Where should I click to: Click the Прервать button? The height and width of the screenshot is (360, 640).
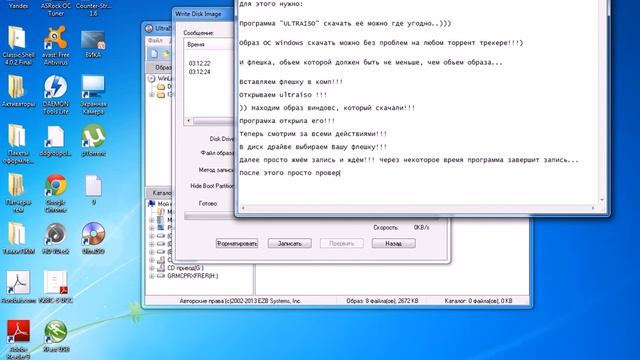click(342, 243)
